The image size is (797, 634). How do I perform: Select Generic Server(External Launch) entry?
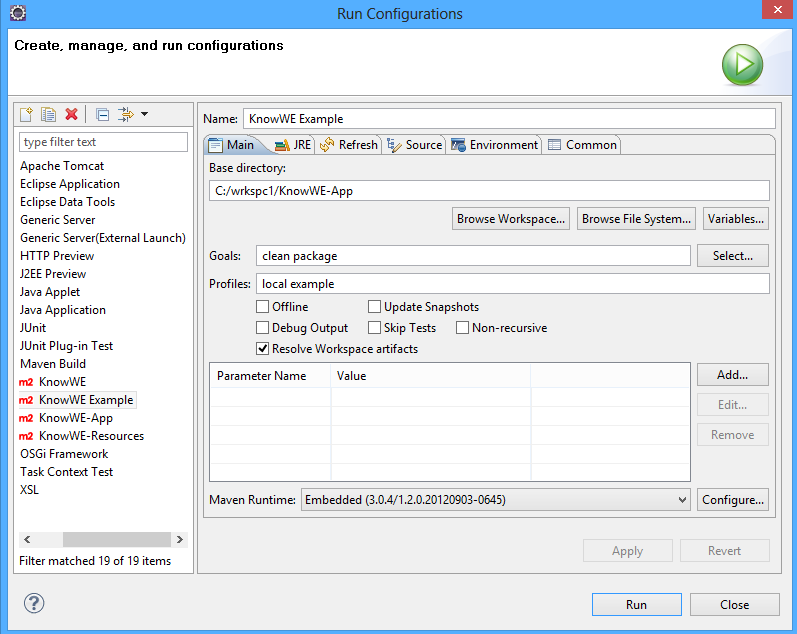[103, 238]
